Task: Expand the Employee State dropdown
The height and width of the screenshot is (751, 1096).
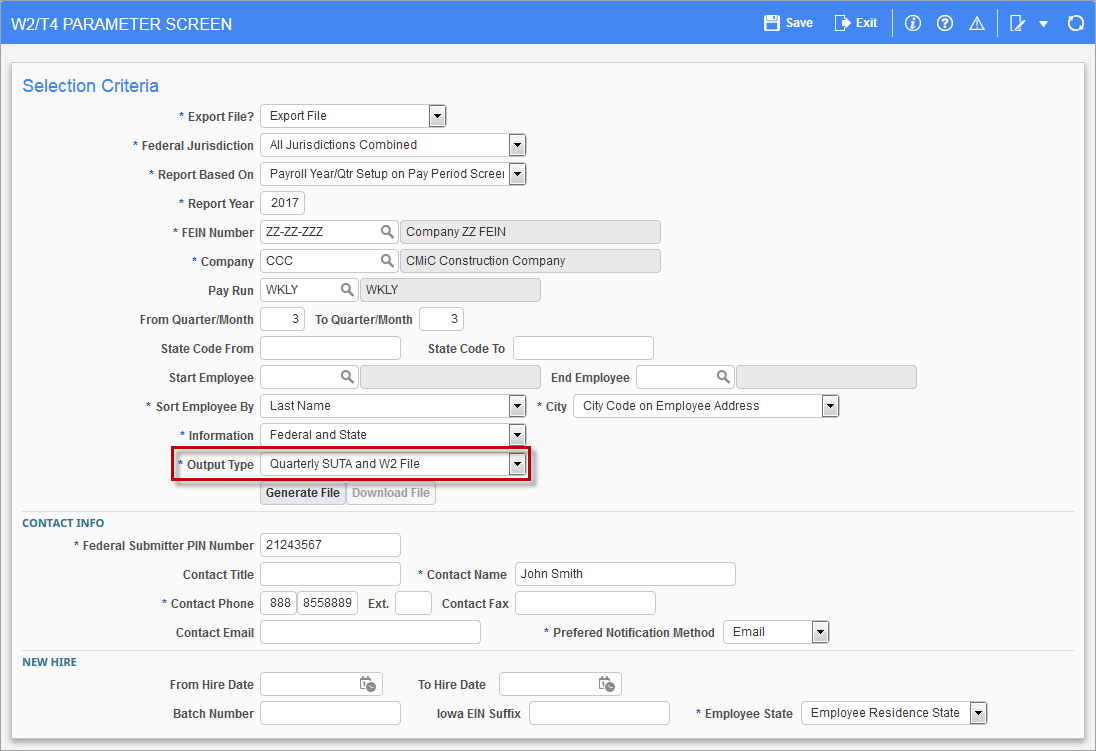Action: coord(978,713)
